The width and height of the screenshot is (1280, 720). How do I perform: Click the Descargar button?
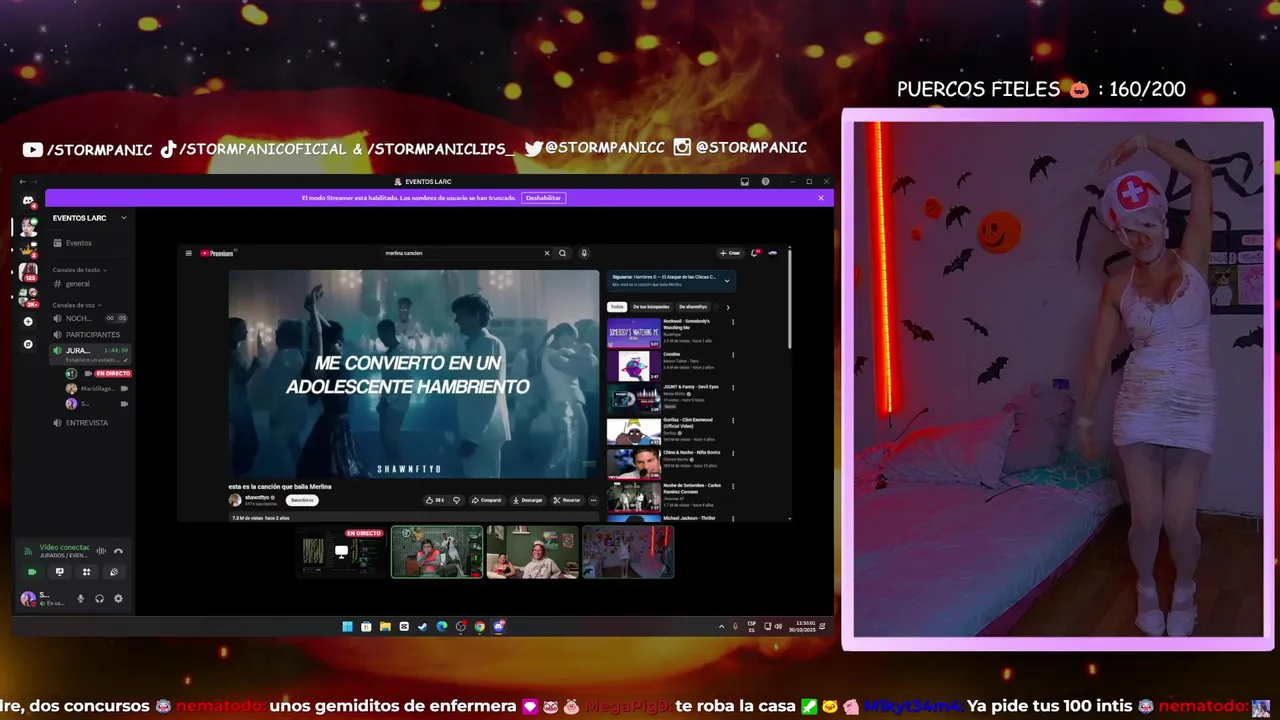coord(528,500)
